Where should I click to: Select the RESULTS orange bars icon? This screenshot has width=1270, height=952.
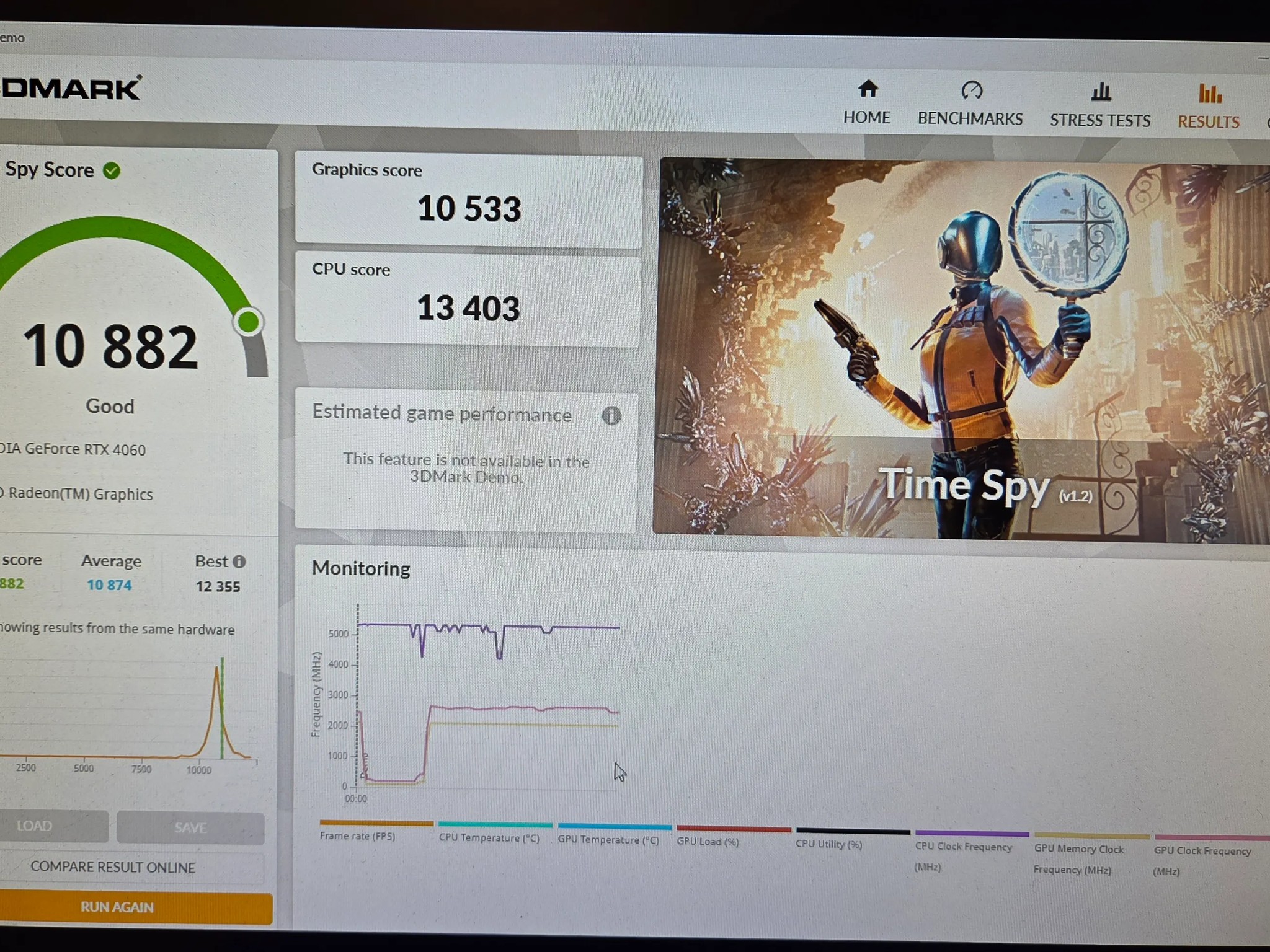click(1209, 94)
